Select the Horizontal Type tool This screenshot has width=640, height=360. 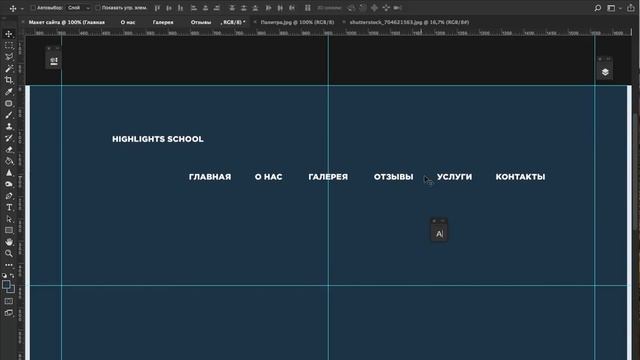click(x=9, y=207)
